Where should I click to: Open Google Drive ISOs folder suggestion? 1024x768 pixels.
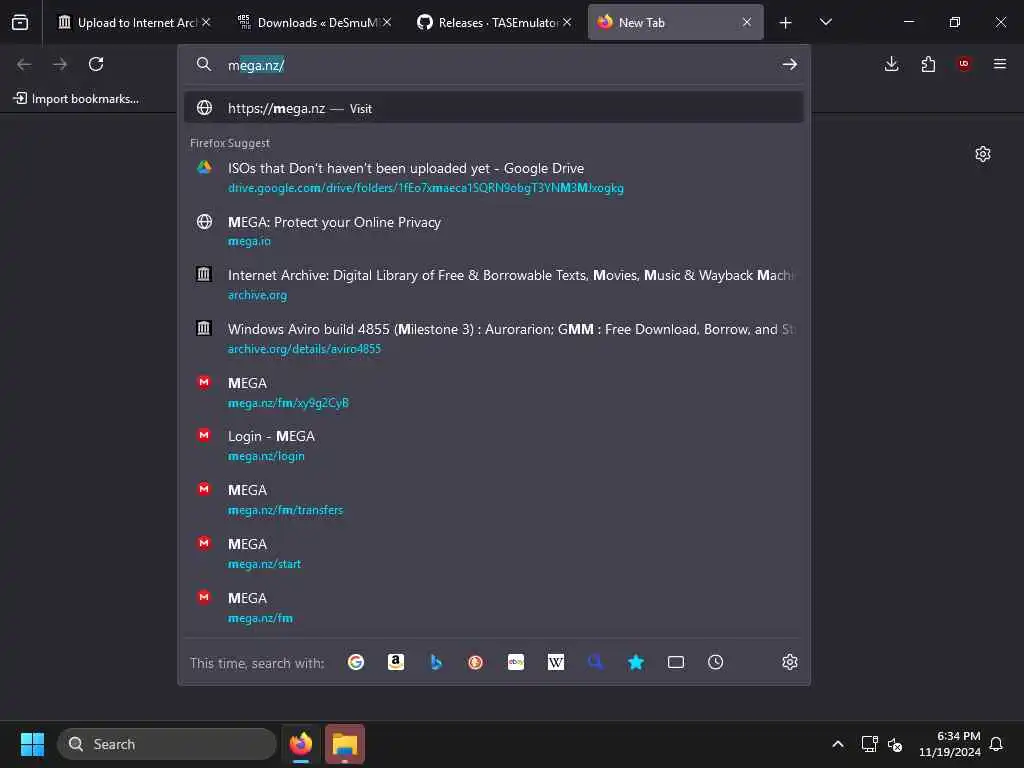click(x=494, y=178)
